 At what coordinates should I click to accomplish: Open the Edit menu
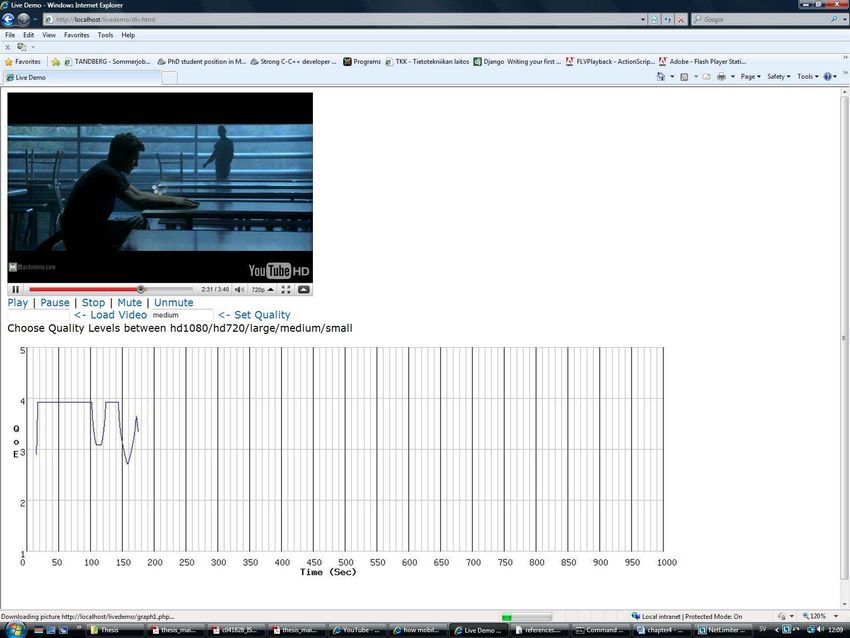pyautogui.click(x=28, y=35)
